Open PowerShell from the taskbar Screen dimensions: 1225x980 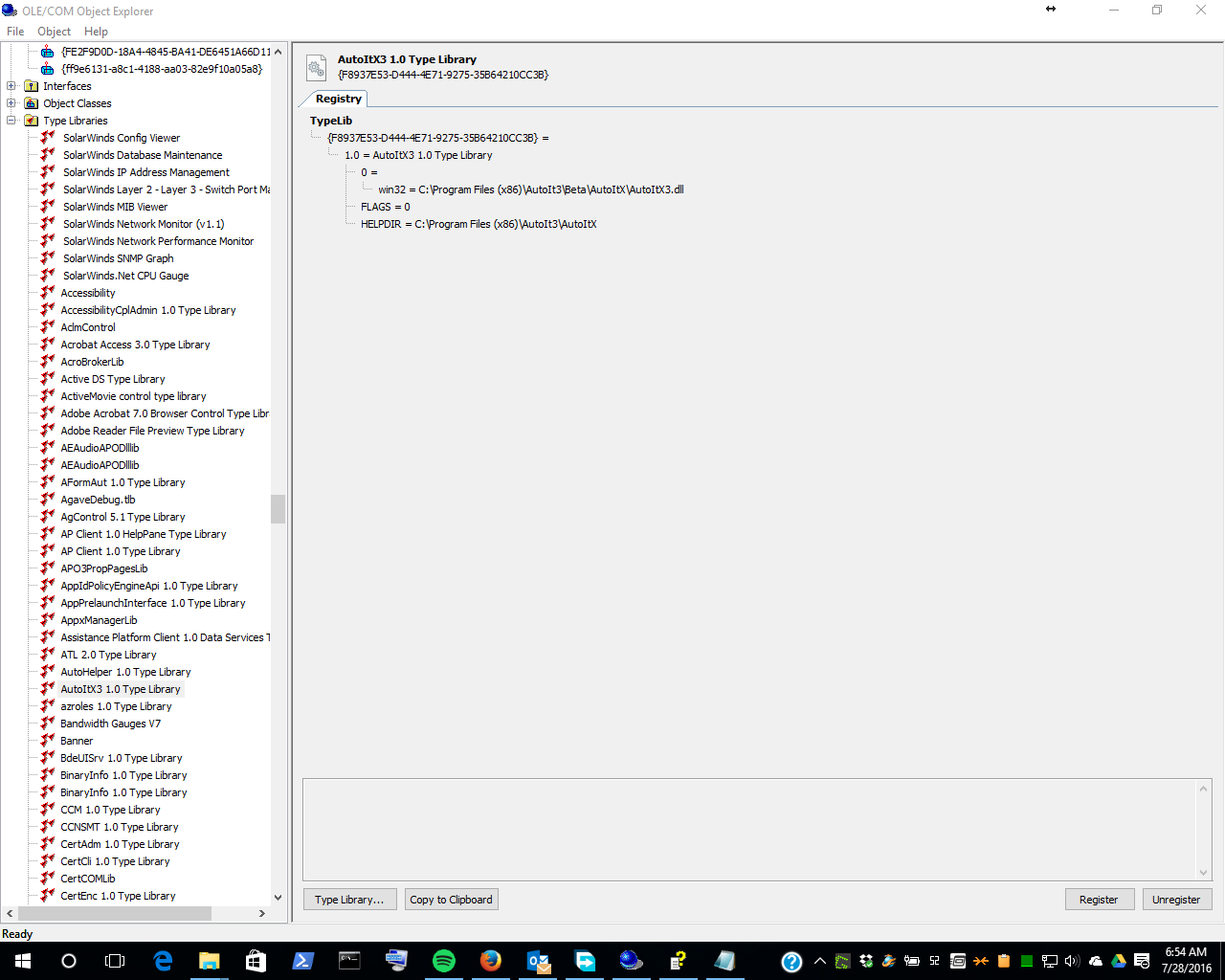pyautogui.click(x=302, y=961)
